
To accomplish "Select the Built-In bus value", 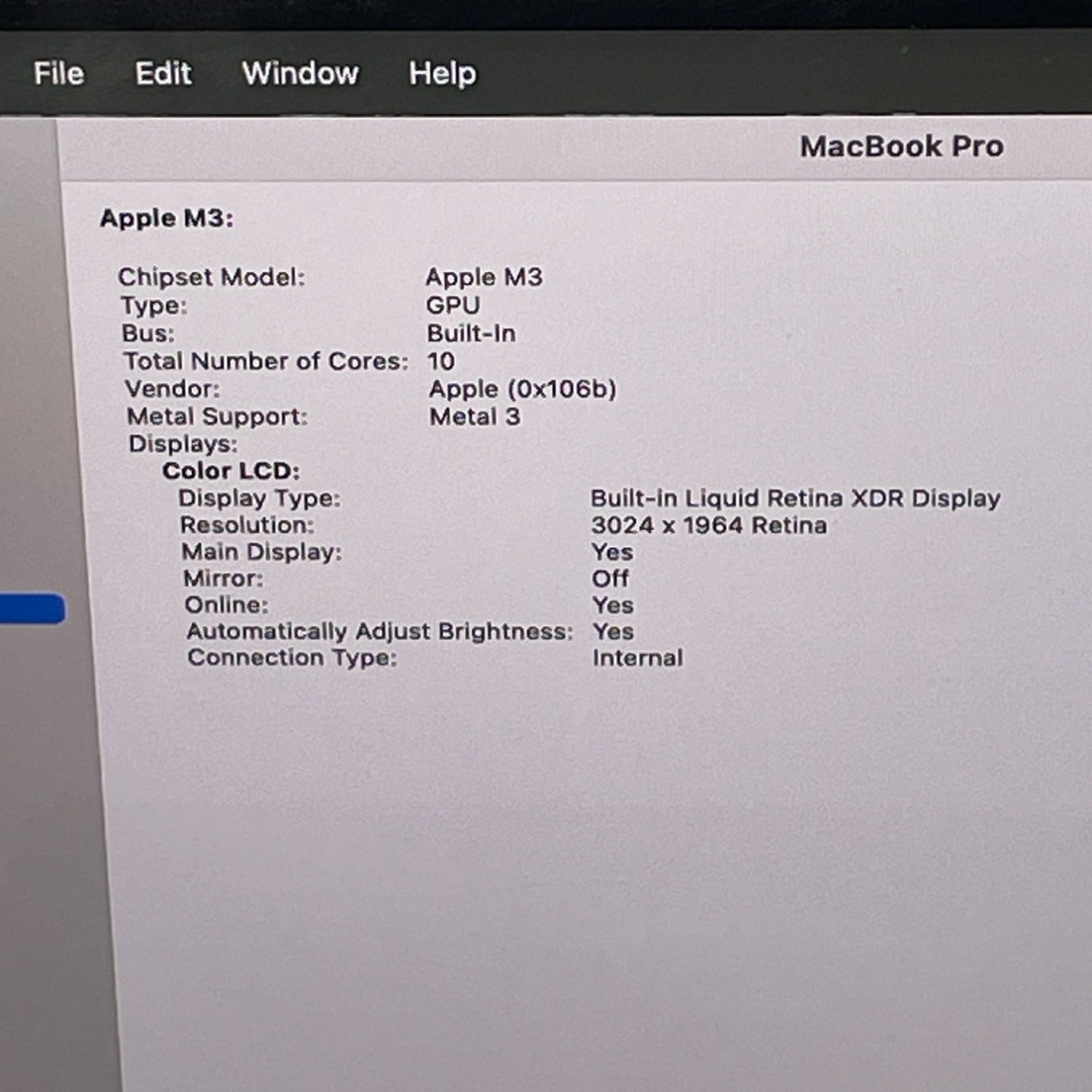I will [x=471, y=333].
